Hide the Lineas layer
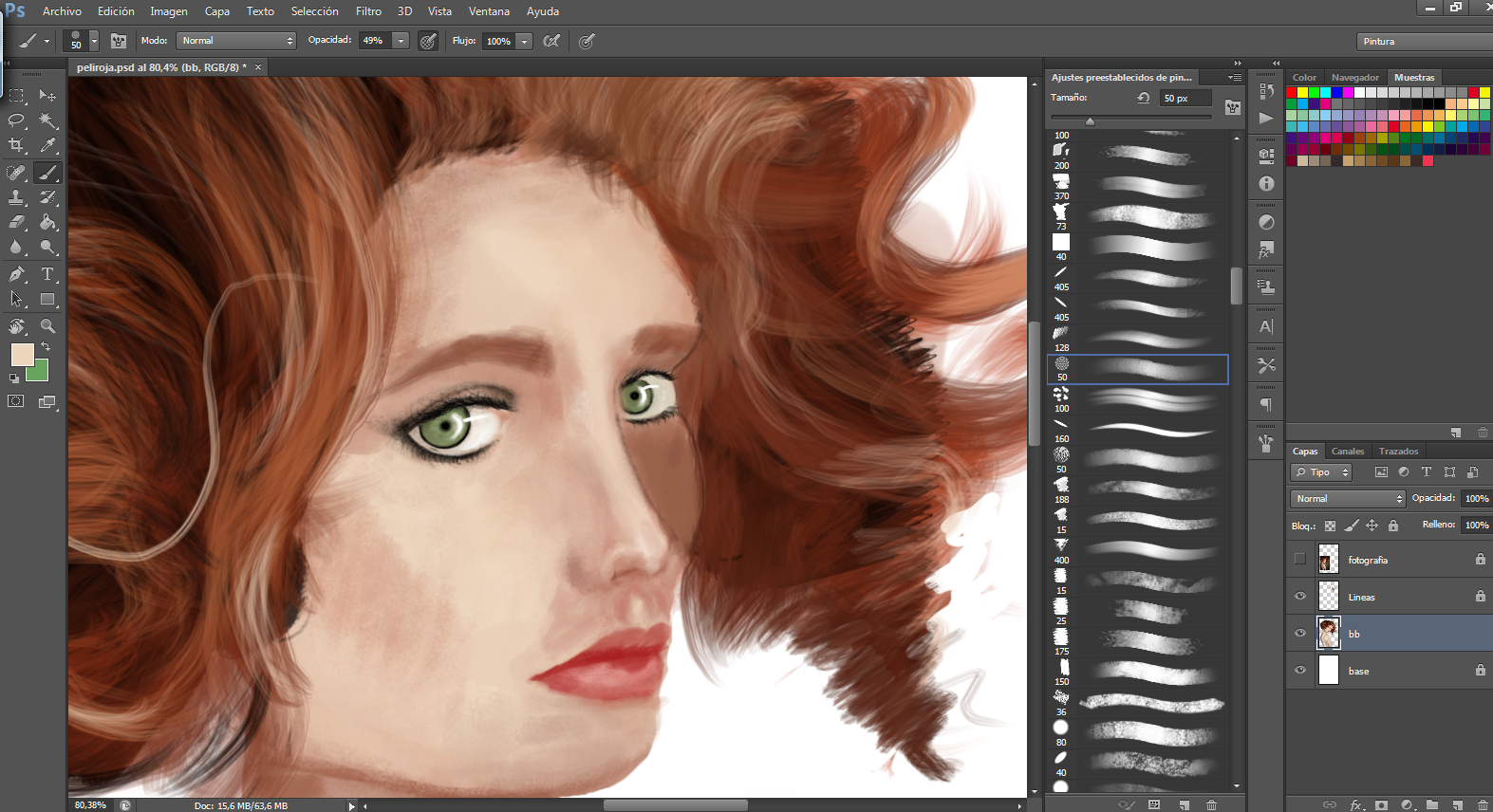 point(1300,596)
